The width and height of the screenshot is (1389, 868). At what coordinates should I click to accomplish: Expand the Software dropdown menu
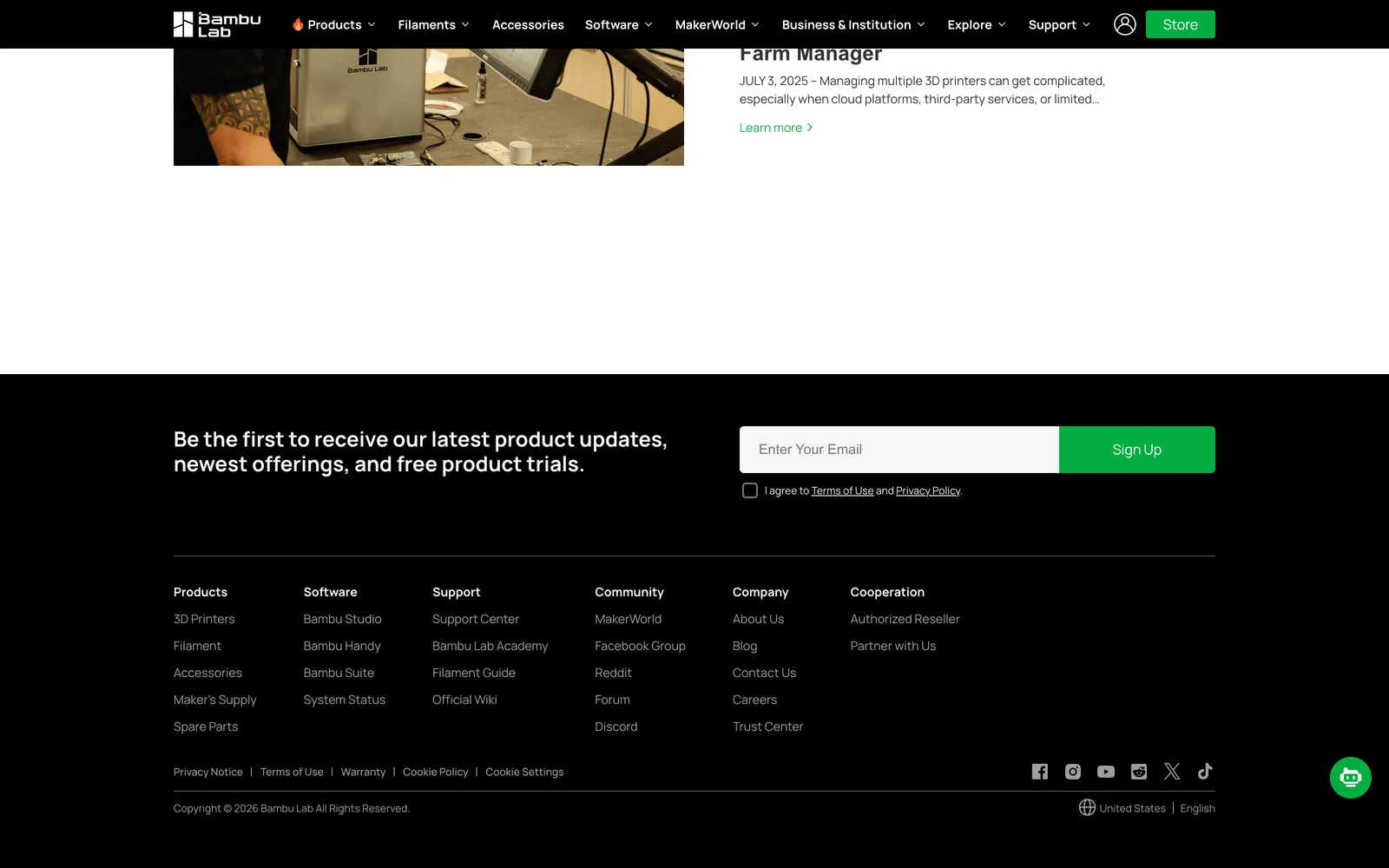pos(619,24)
